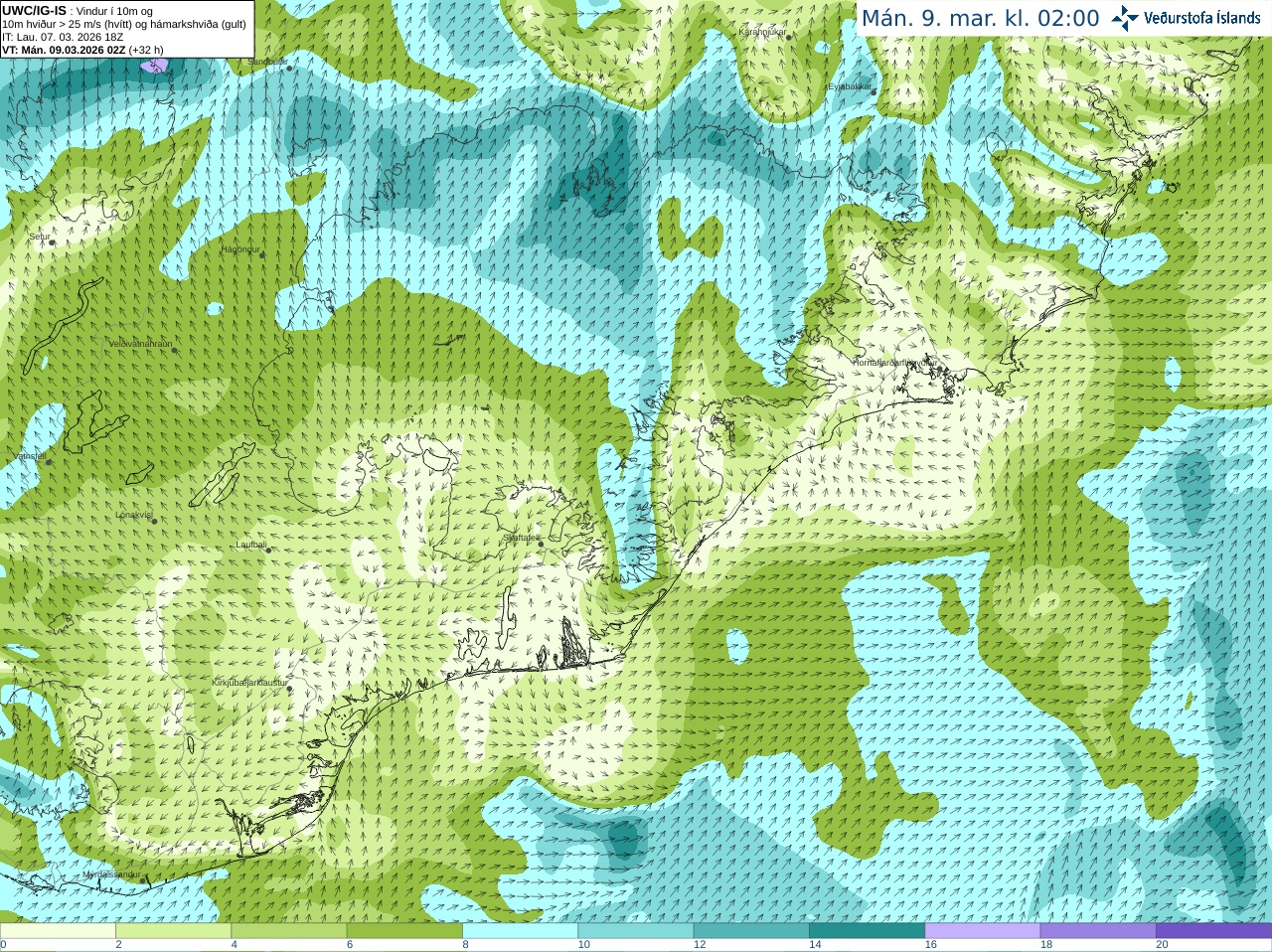Click the purple gust patch near Sandbúðir
This screenshot has height=952, width=1272.
click(x=155, y=65)
